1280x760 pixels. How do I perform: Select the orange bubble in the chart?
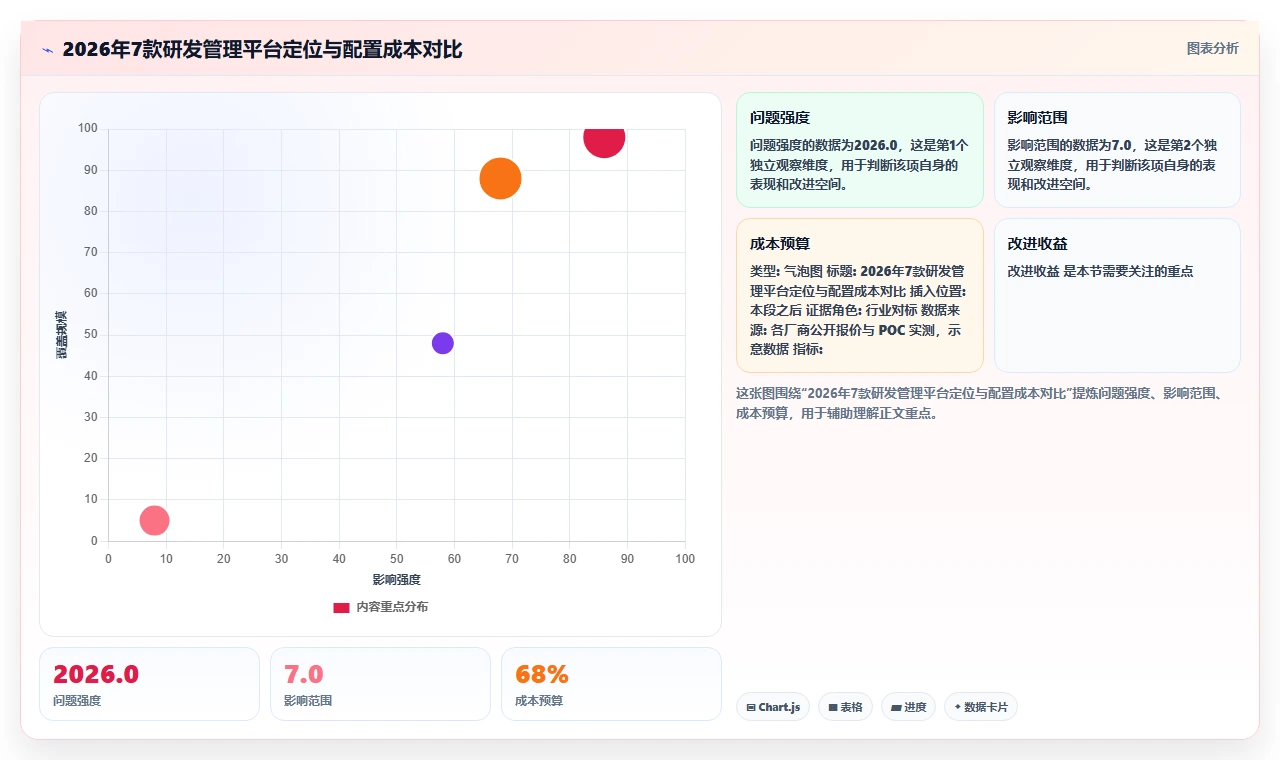point(500,179)
